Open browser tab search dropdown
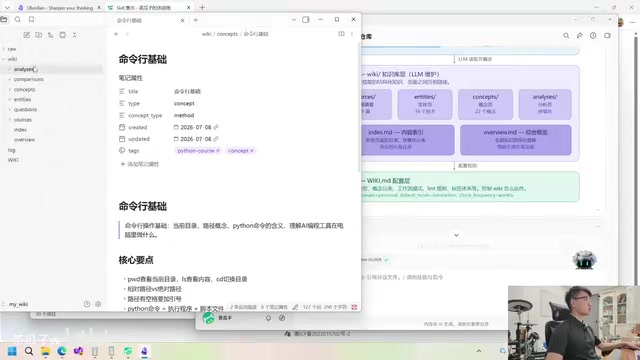Viewport: 640px width, 360px height. pyautogui.click(x=7, y=7)
